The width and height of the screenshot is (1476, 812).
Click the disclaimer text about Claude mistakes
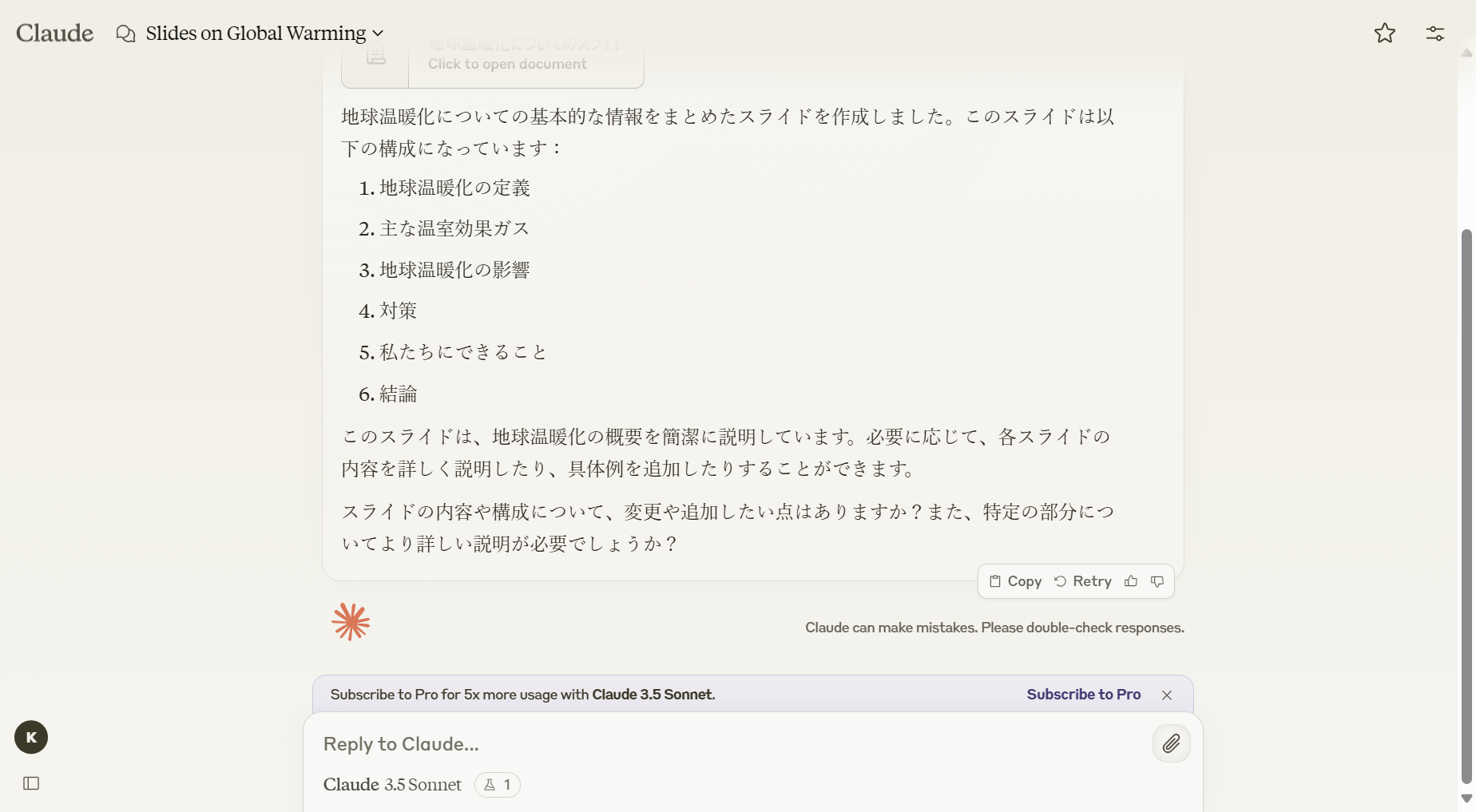pyautogui.click(x=994, y=628)
